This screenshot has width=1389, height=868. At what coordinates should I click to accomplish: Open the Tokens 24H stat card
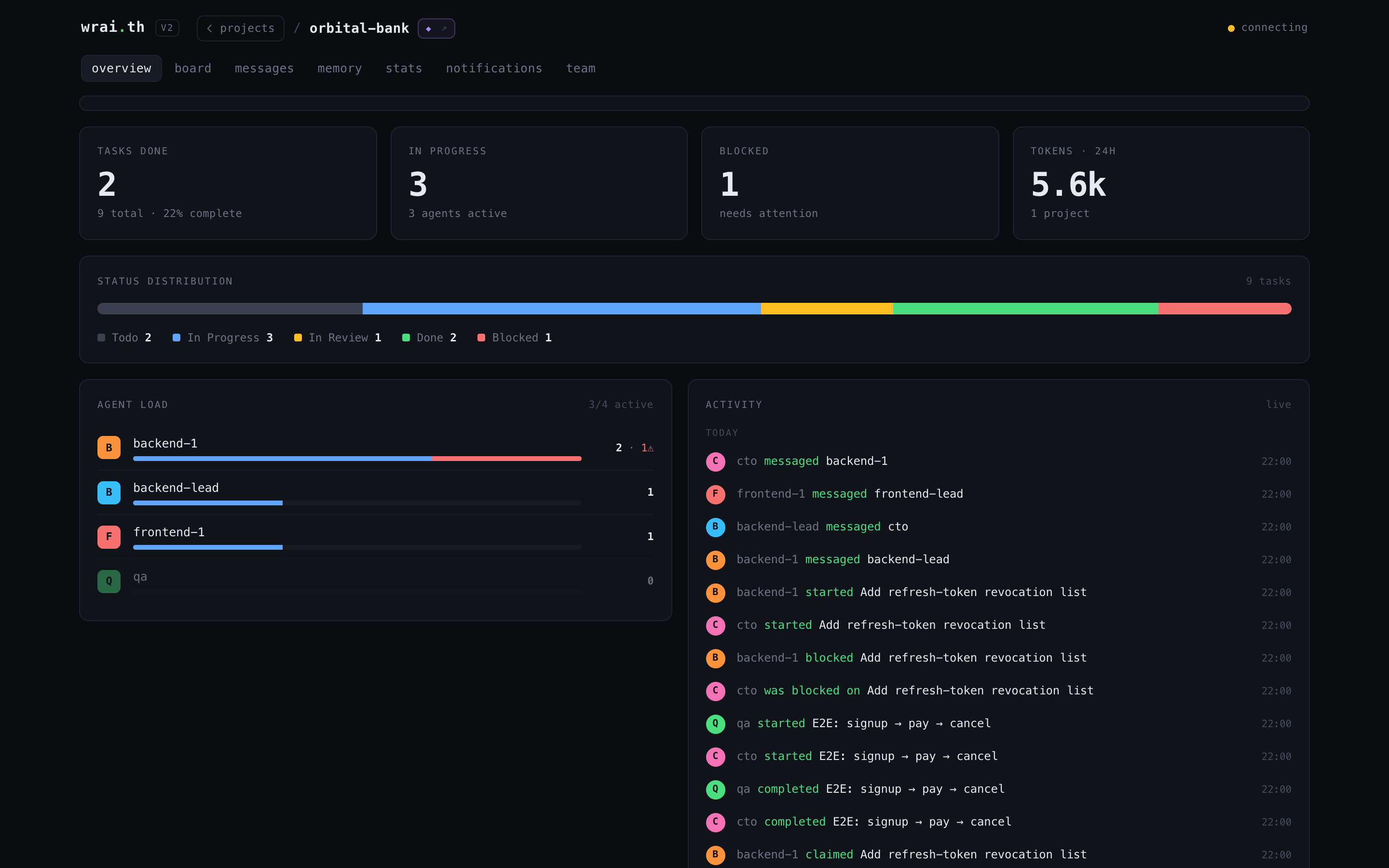(1161, 183)
